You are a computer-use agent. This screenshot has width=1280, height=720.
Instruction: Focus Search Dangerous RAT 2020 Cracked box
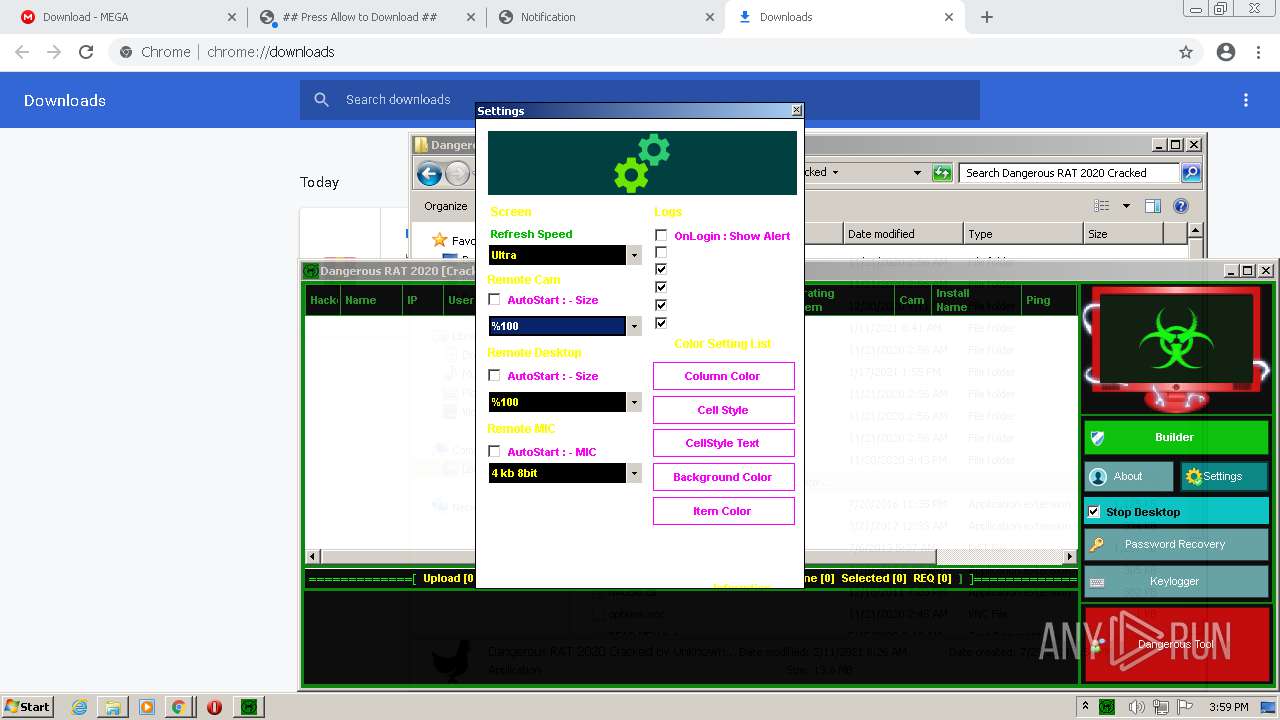click(x=1068, y=173)
